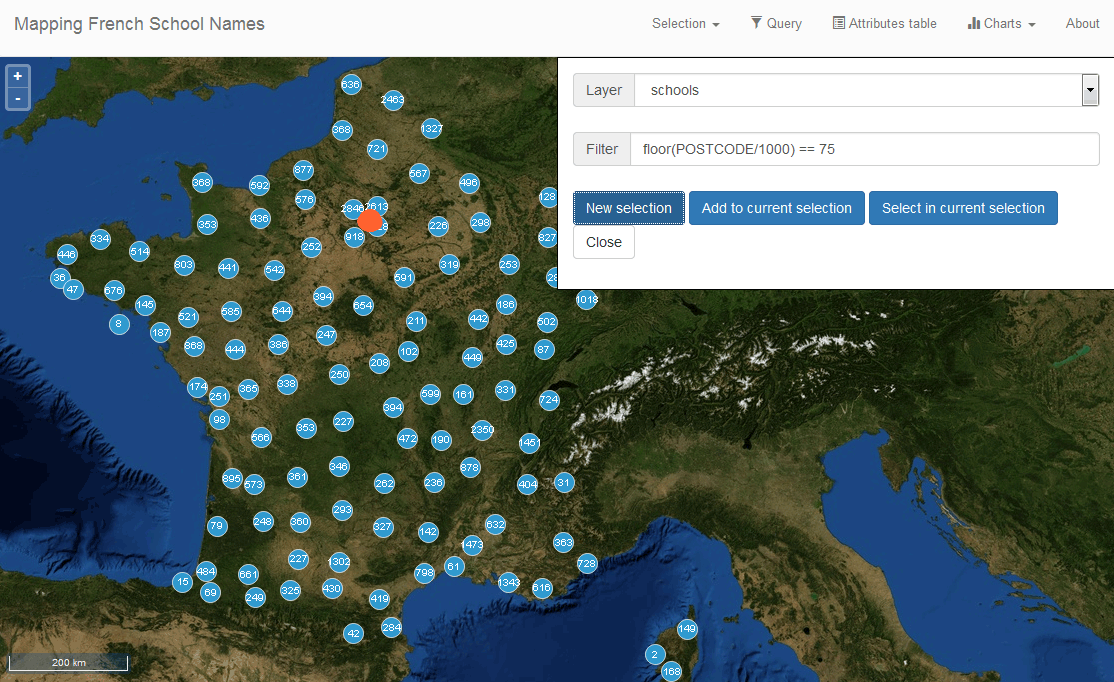Open the About page
Viewport: 1114px width, 682px height.
[x=1082, y=23]
